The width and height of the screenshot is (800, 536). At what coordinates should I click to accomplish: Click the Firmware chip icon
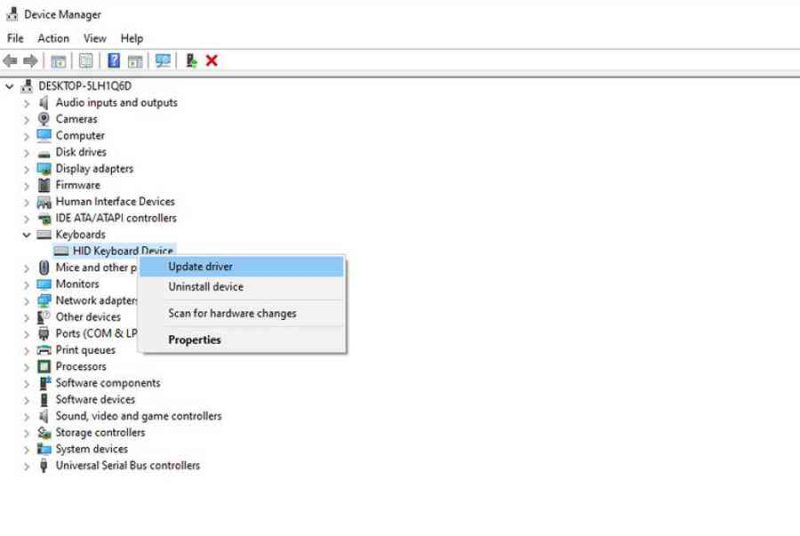click(x=44, y=185)
